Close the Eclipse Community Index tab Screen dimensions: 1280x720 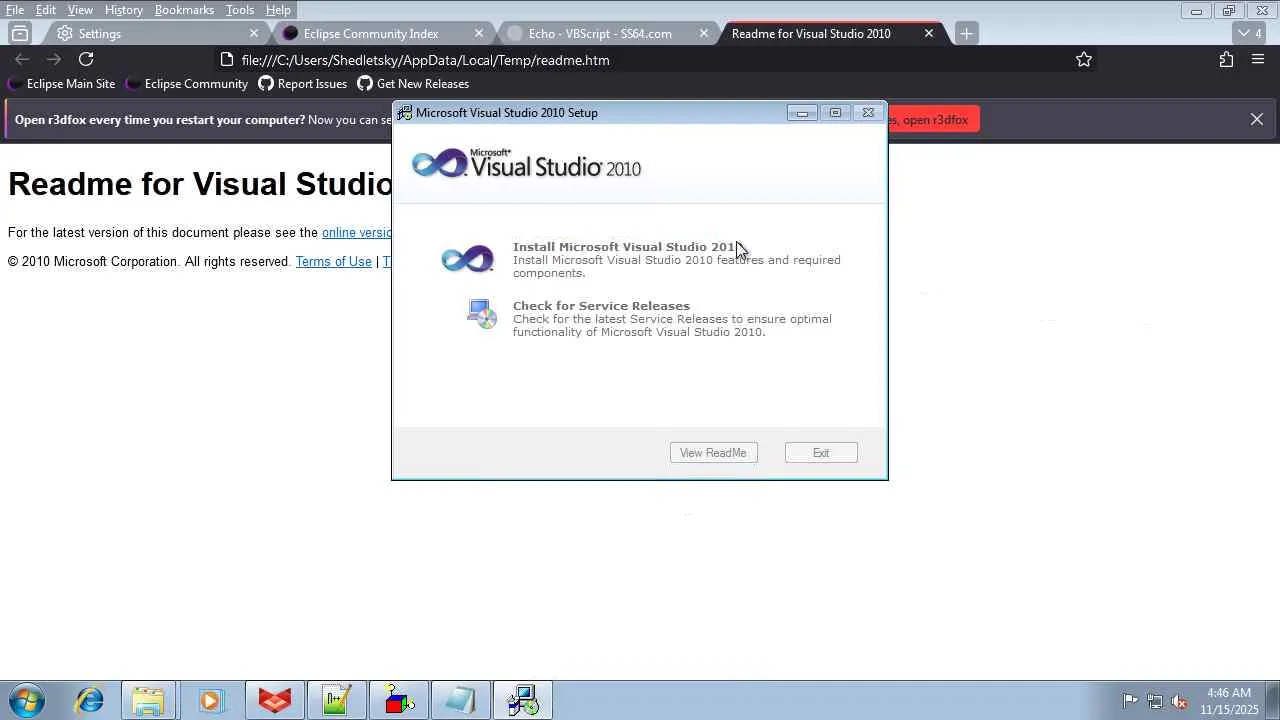coord(479,33)
